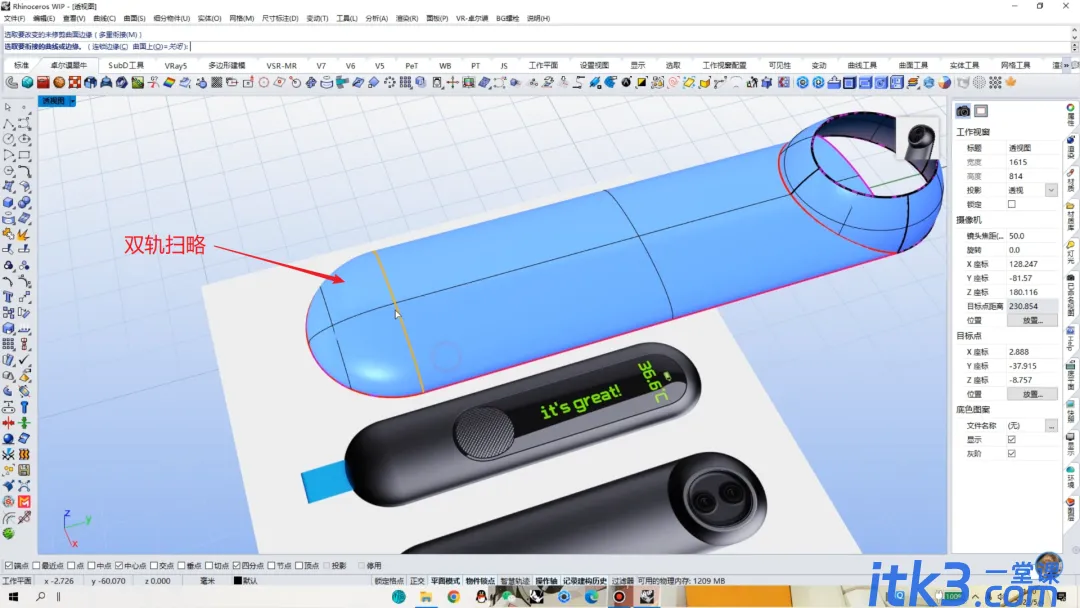This screenshot has height=608, width=1080.
Task: Click the dot grid icon near maple leaf
Action: click(x=995, y=83)
